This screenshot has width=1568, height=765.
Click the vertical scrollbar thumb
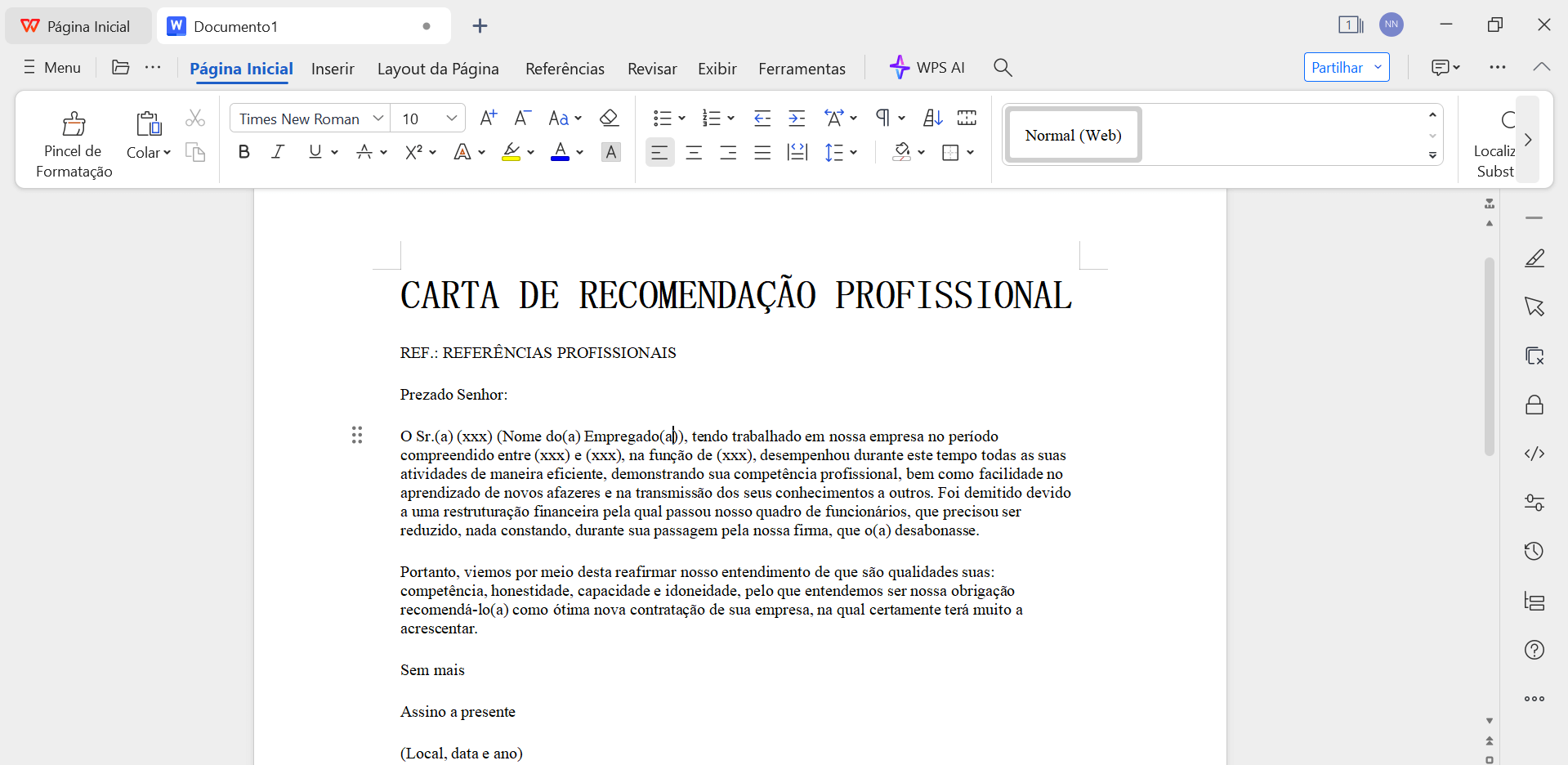(1490, 356)
